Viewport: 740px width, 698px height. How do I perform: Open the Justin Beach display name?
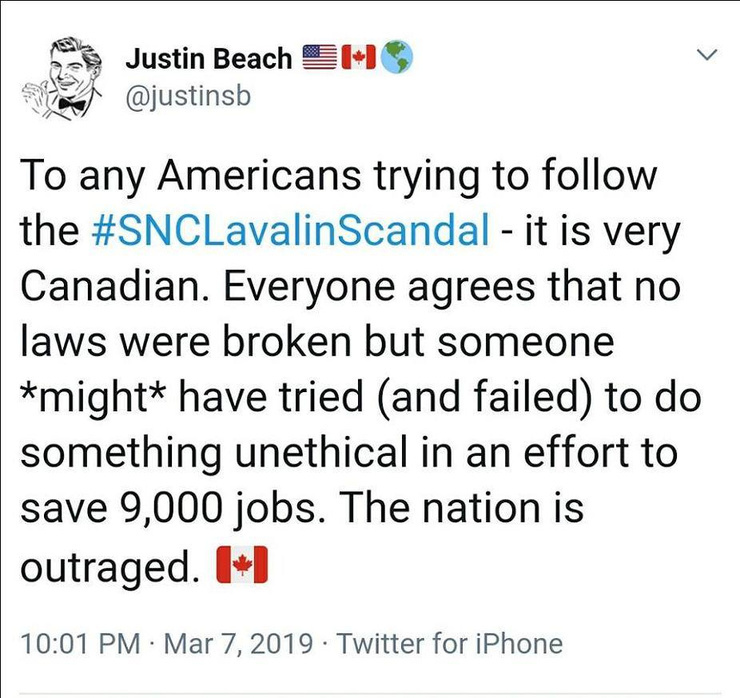click(x=208, y=57)
